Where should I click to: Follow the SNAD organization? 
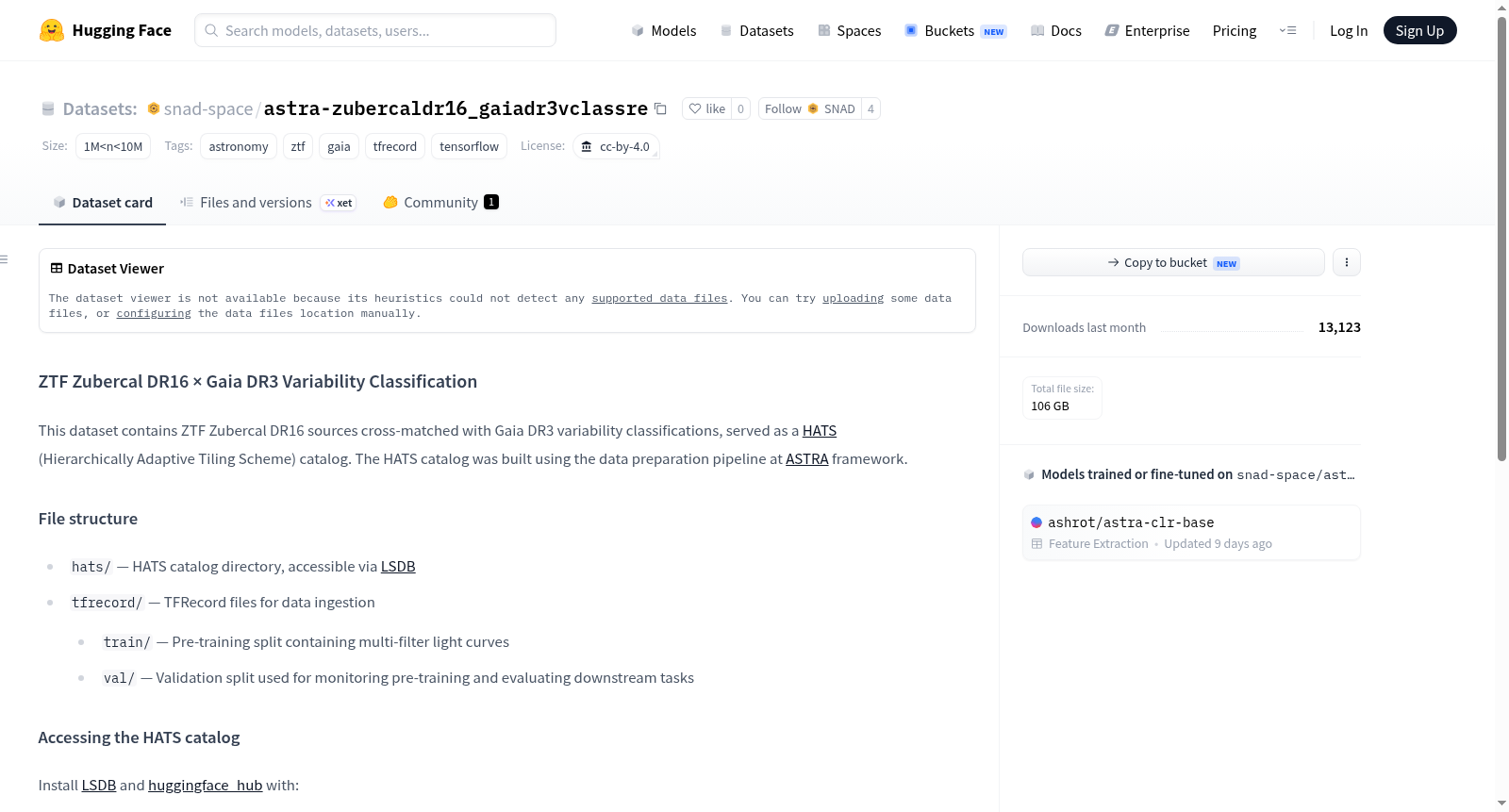810,108
